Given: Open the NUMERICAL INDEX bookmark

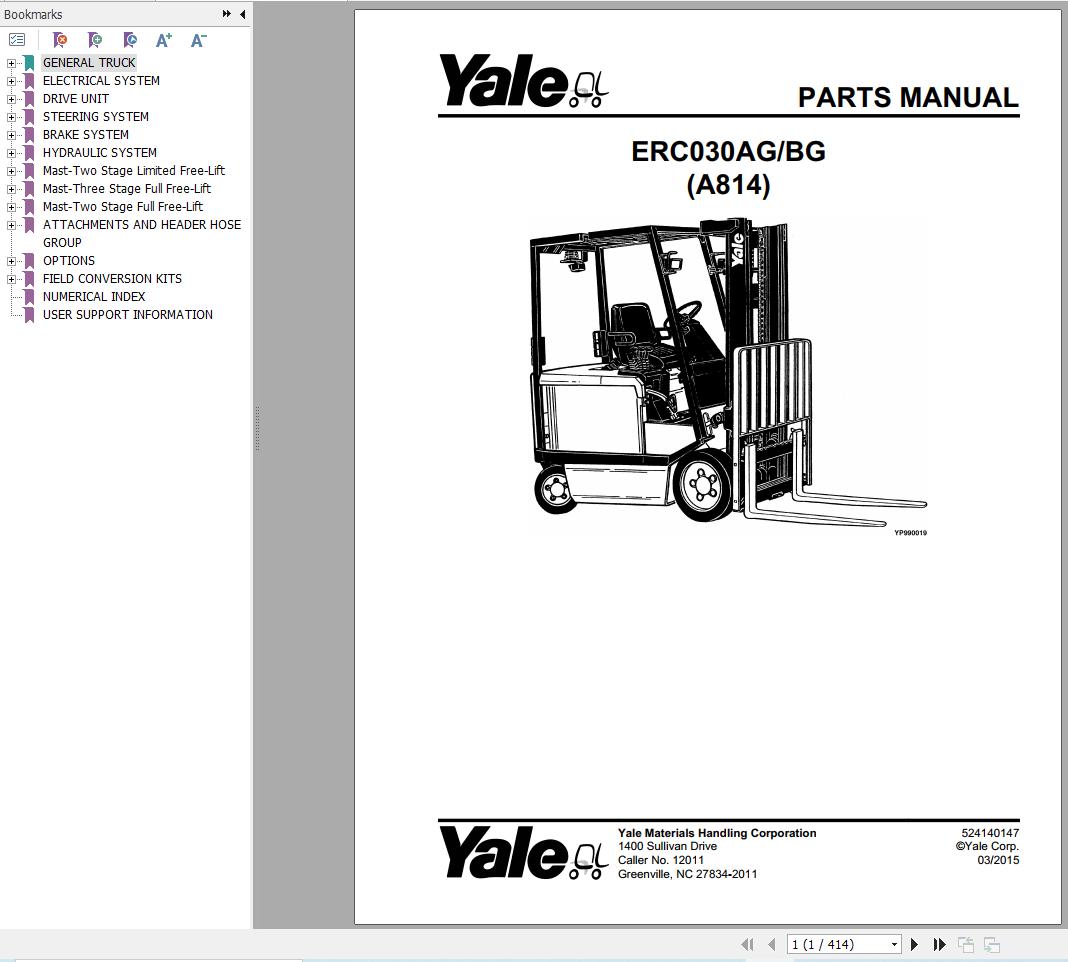Looking at the screenshot, I should tap(94, 296).
